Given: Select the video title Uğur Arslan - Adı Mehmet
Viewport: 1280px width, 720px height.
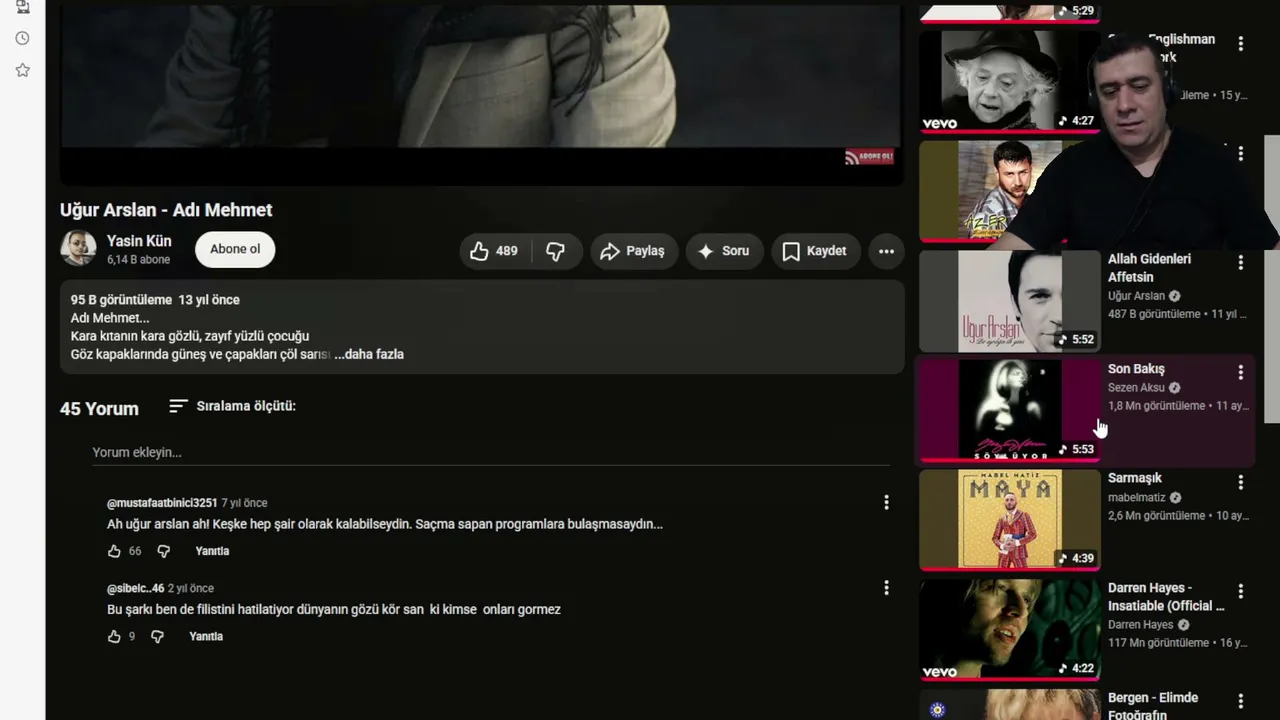Looking at the screenshot, I should (166, 210).
